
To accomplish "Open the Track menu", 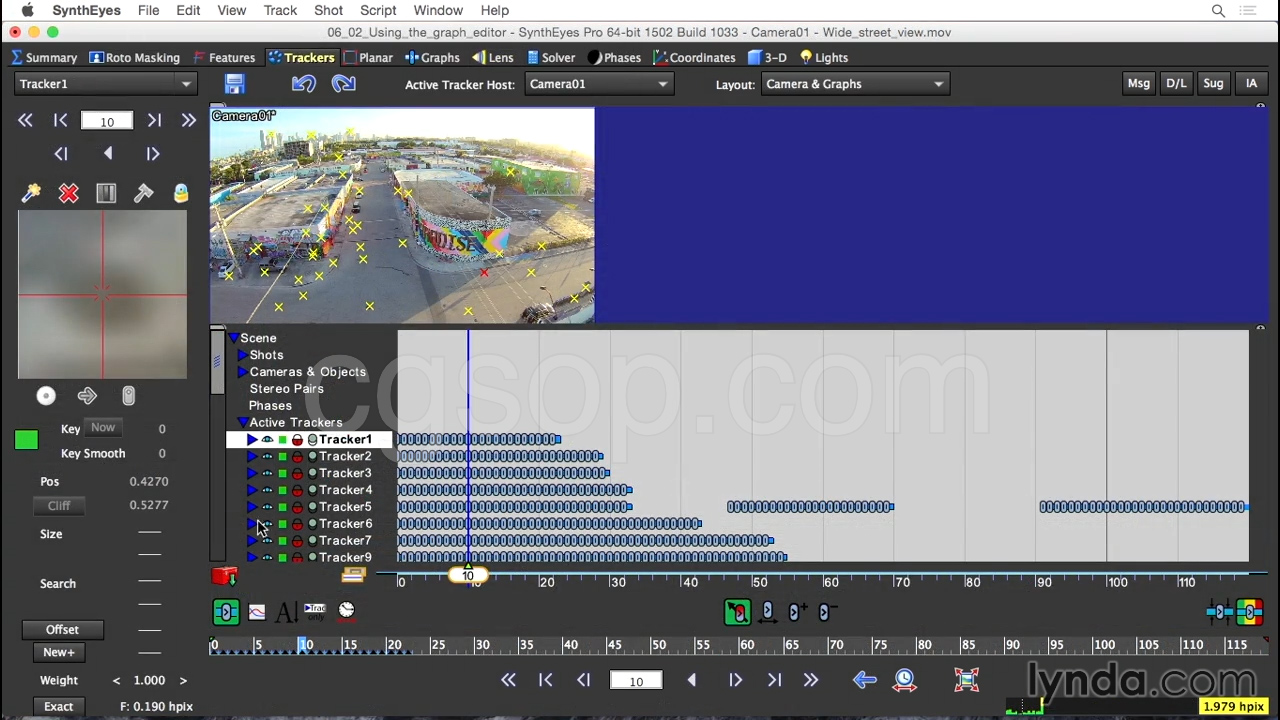I will (x=280, y=10).
